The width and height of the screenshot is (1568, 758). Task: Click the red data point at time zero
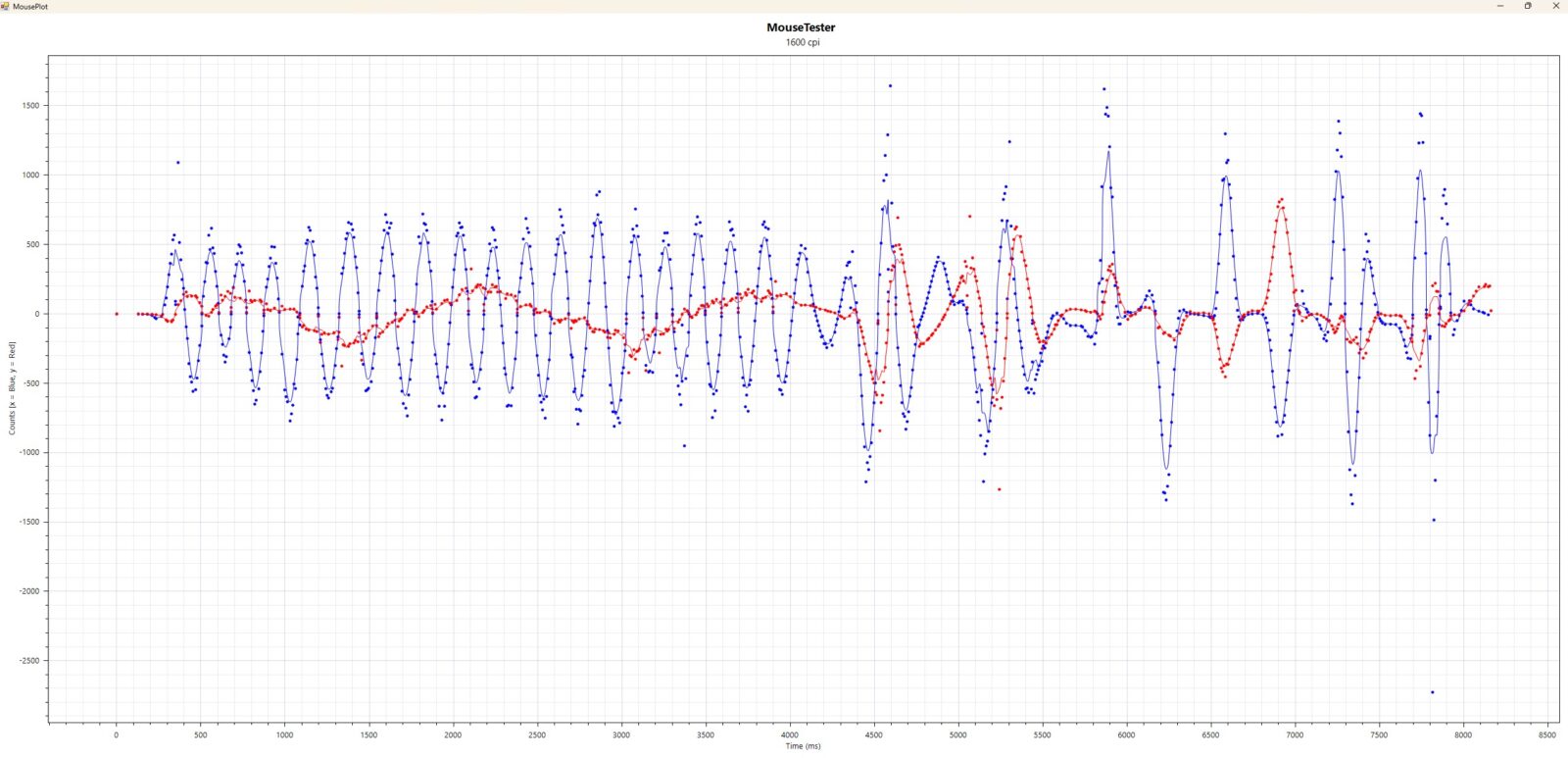click(117, 314)
